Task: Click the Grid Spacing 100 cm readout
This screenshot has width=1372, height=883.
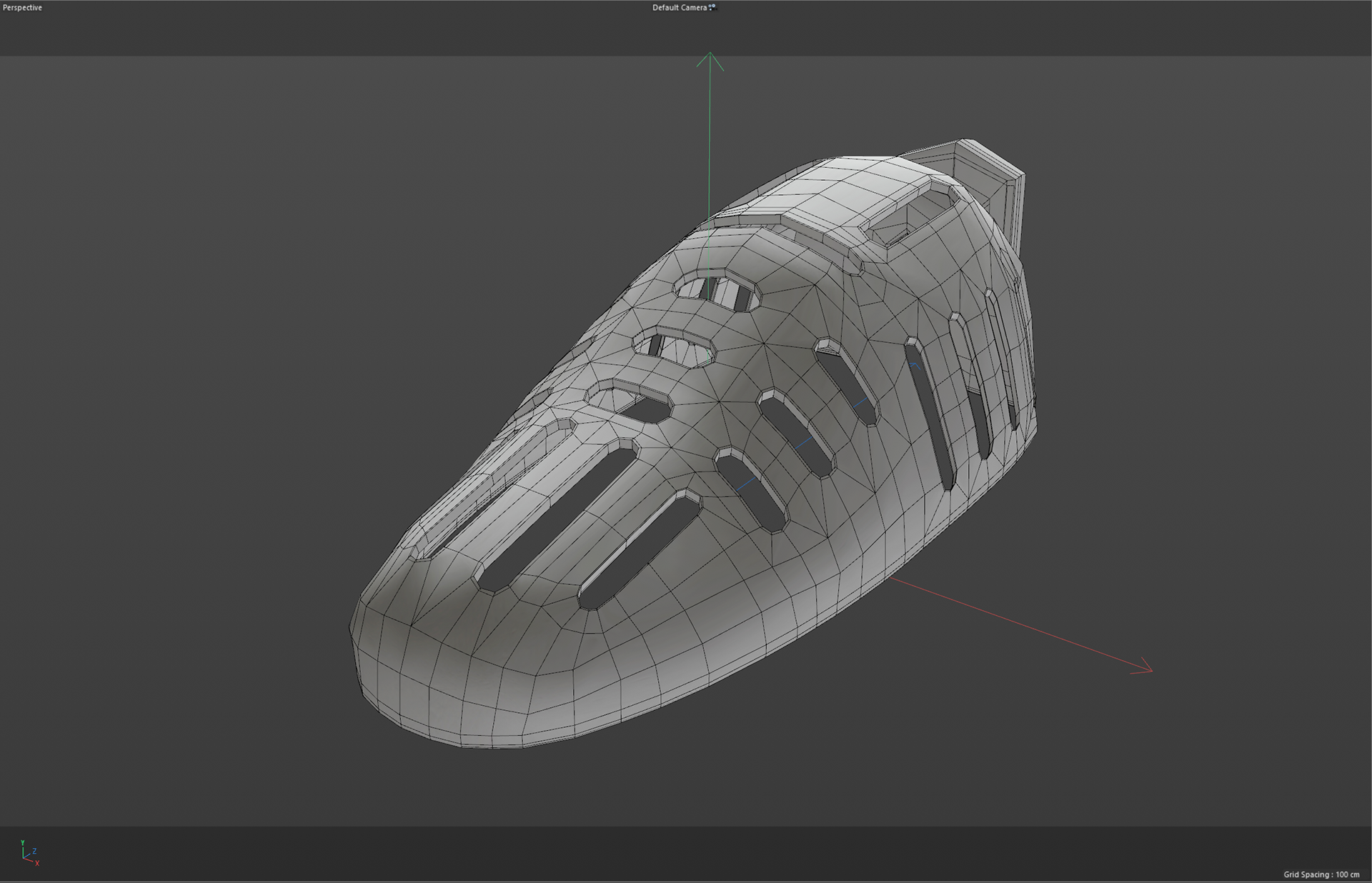Action: [x=1321, y=874]
